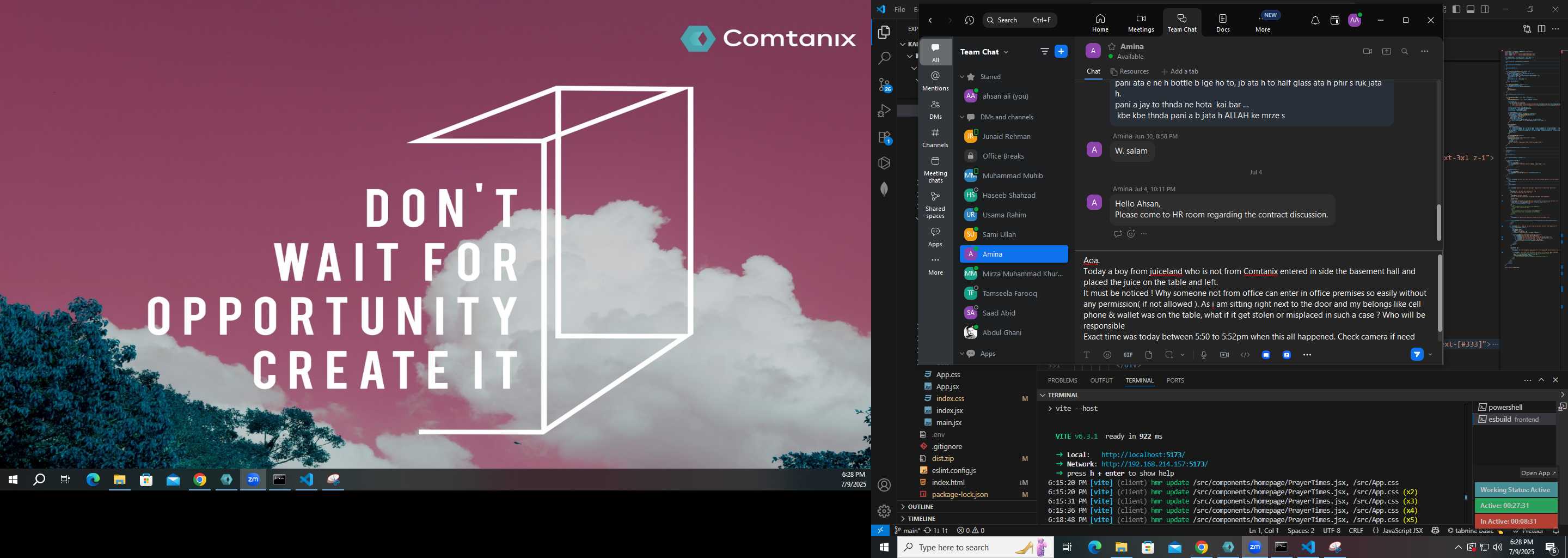Start a new chat with the blue plus button
Viewport: 1568px width, 558px height.
pyautogui.click(x=1061, y=52)
